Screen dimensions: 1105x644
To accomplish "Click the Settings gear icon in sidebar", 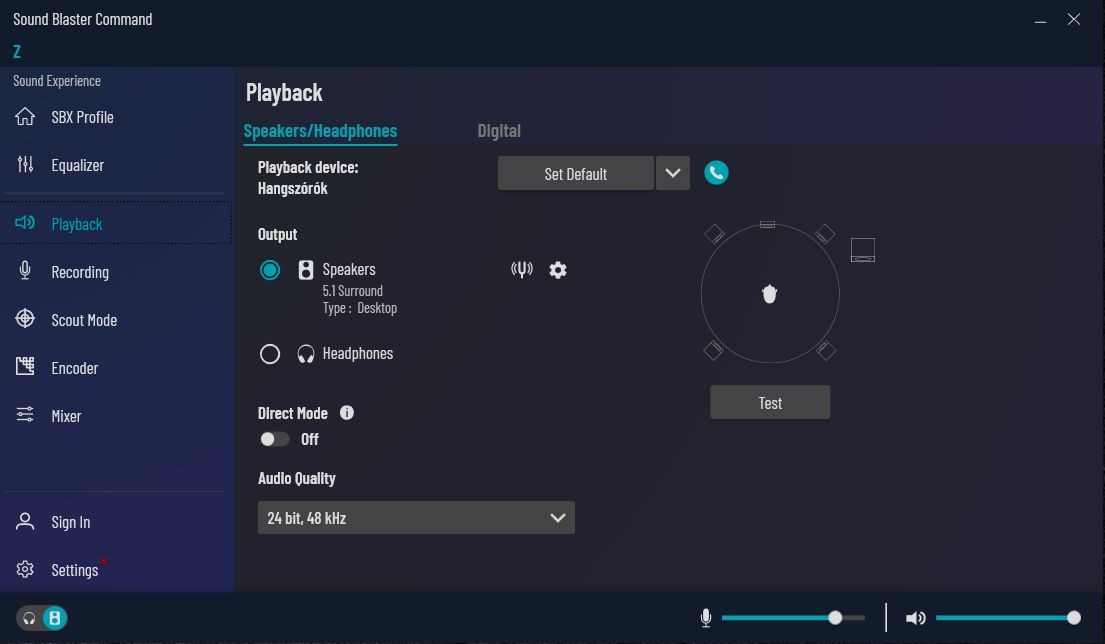I will coord(25,569).
